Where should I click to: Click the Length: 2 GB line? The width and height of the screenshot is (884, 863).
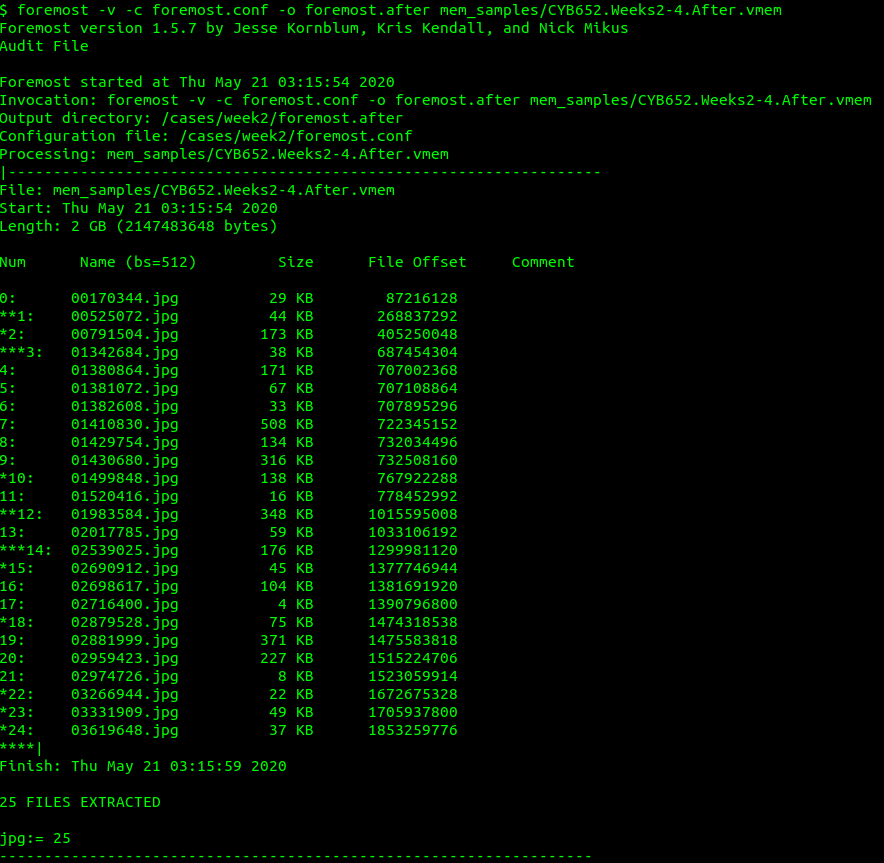pos(140,226)
